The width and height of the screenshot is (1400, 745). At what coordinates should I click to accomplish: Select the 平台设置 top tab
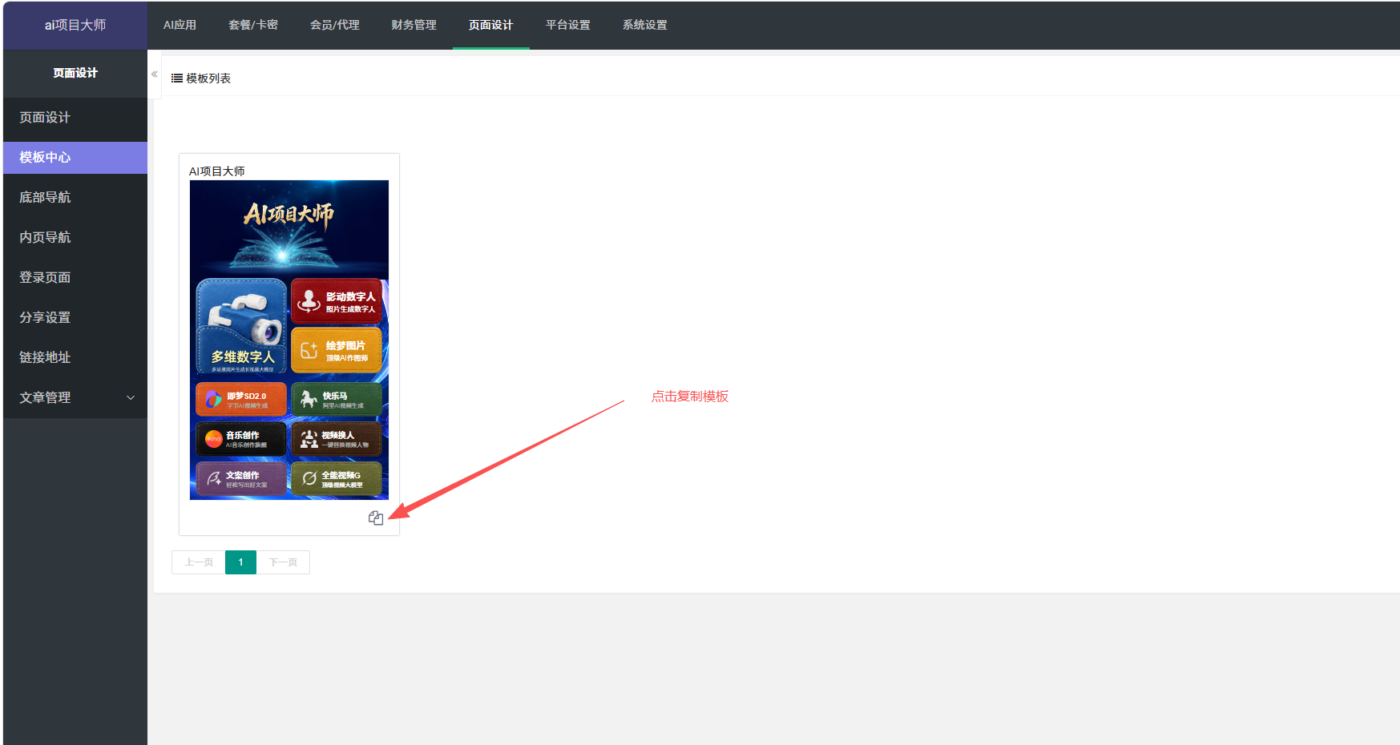568,25
